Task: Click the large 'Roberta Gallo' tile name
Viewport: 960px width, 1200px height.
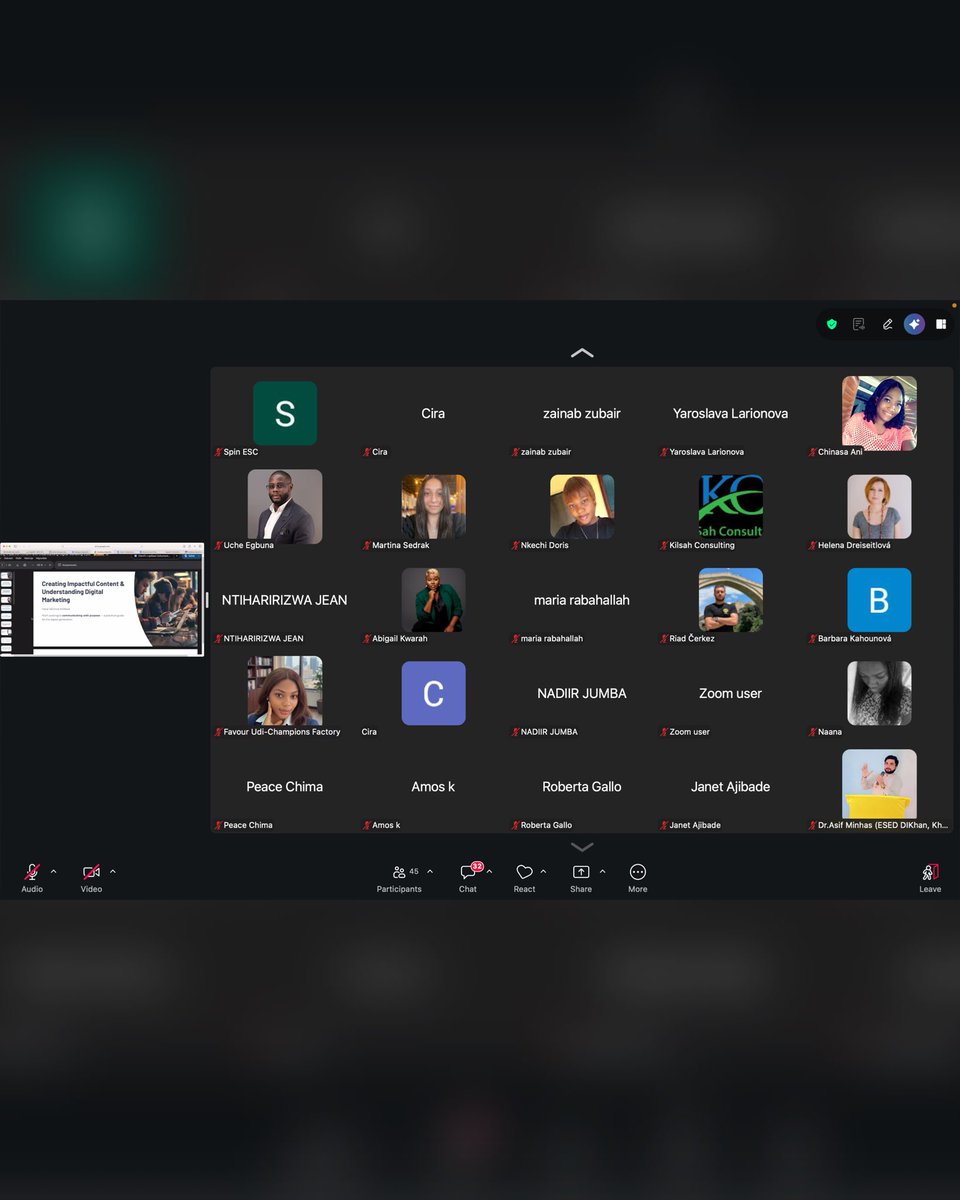Action: [x=582, y=787]
